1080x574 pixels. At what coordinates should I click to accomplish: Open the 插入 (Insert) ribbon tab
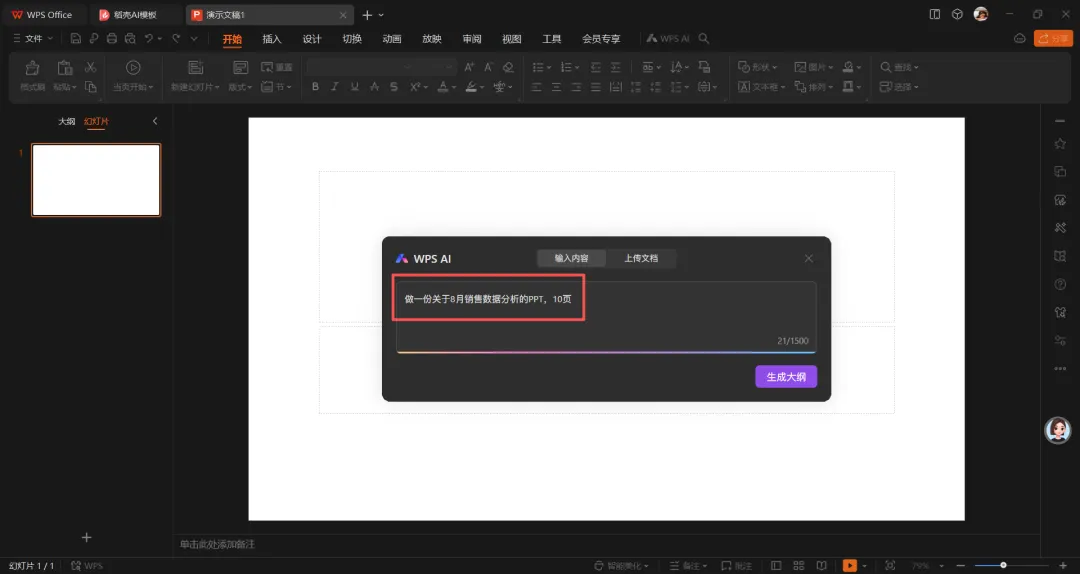[x=272, y=39]
